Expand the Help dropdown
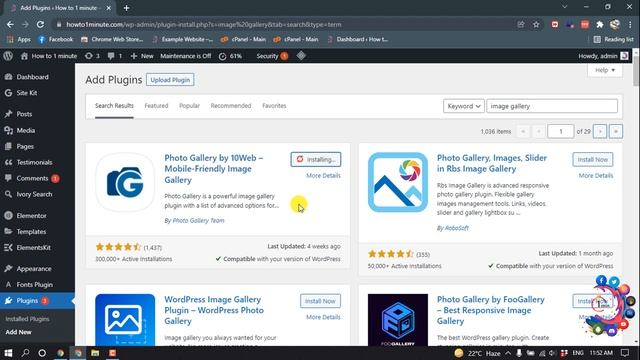 [x=604, y=70]
